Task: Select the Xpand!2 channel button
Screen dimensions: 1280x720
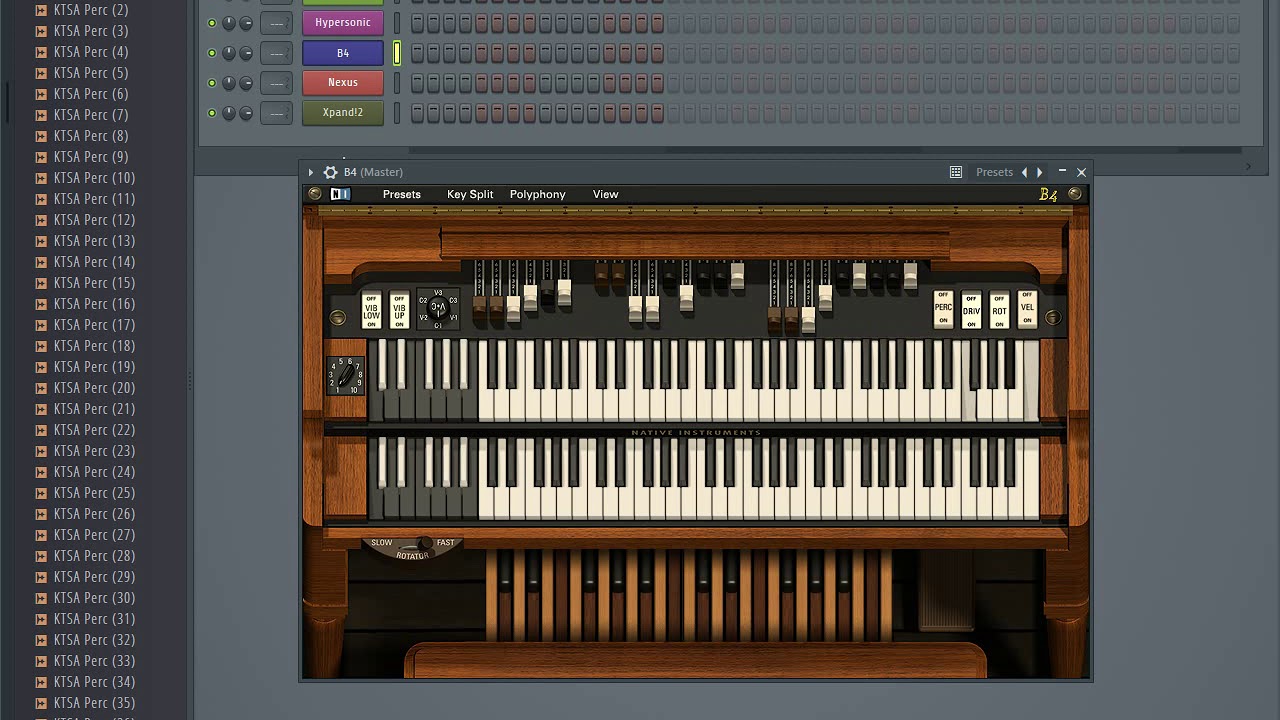Action: pyautogui.click(x=343, y=113)
